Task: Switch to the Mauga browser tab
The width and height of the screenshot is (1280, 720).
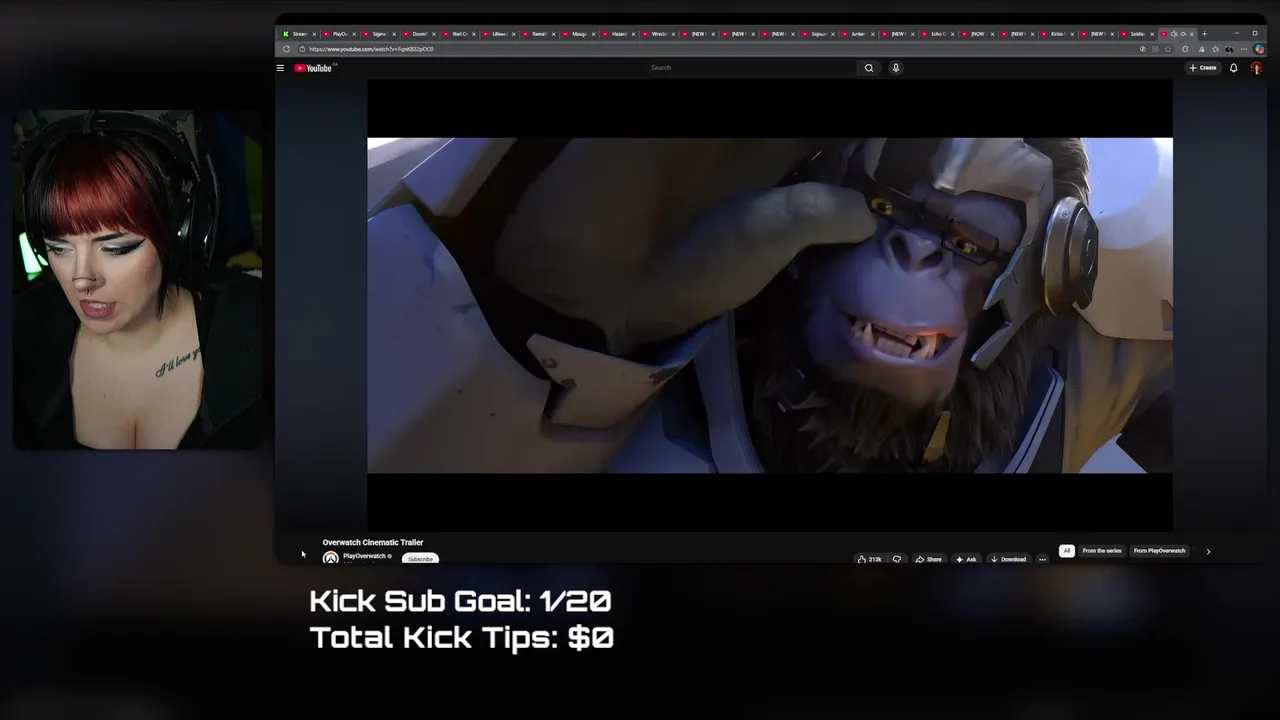Action: click(x=579, y=34)
